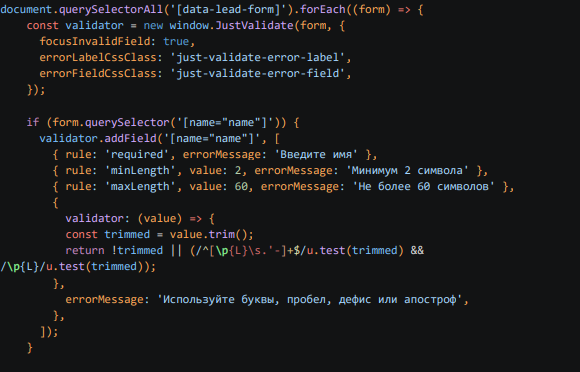The image size is (580, 372).
Task: Click the 'just-validate-error-field' string
Action: point(257,73)
